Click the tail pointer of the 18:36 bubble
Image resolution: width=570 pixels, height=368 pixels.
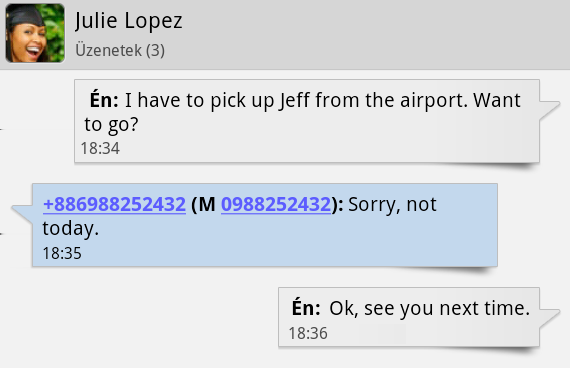[x=549, y=318]
